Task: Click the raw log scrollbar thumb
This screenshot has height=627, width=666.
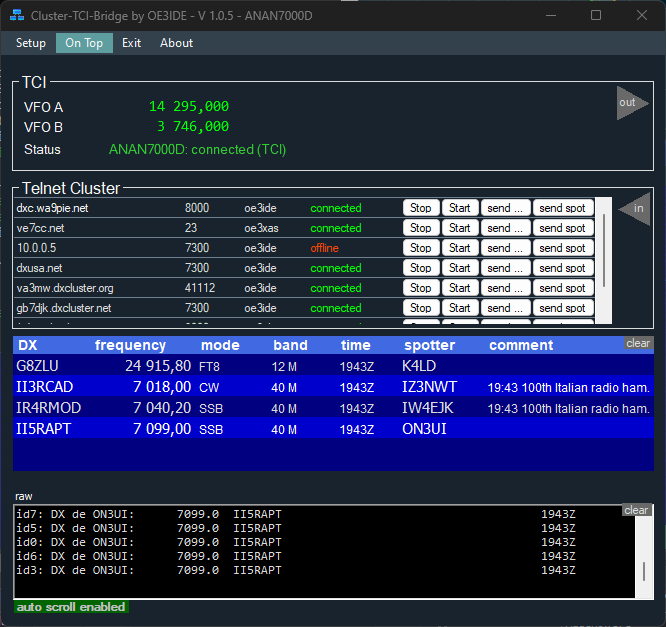Action: (644, 571)
